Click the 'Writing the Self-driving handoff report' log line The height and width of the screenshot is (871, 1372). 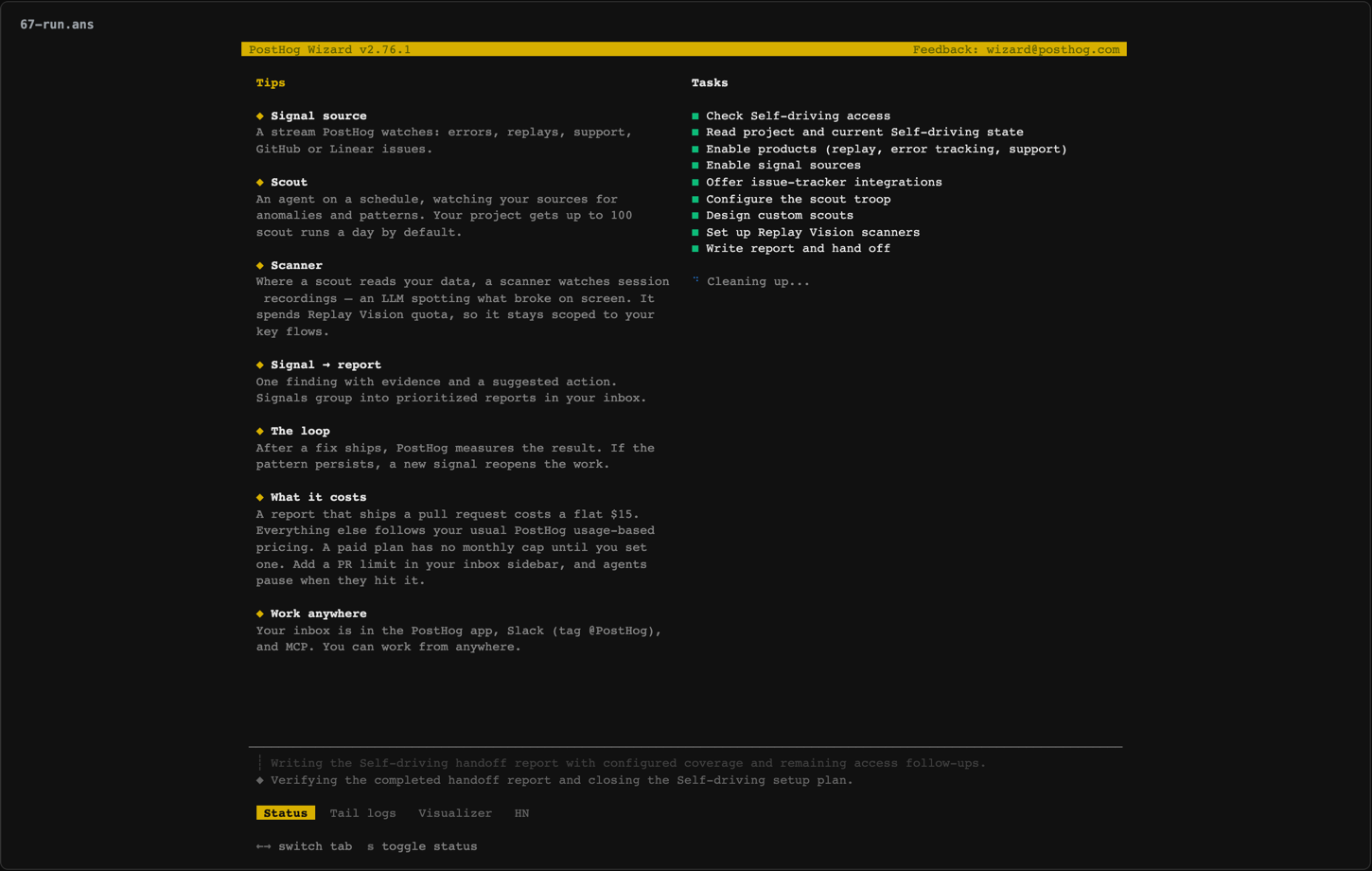[x=628, y=763]
